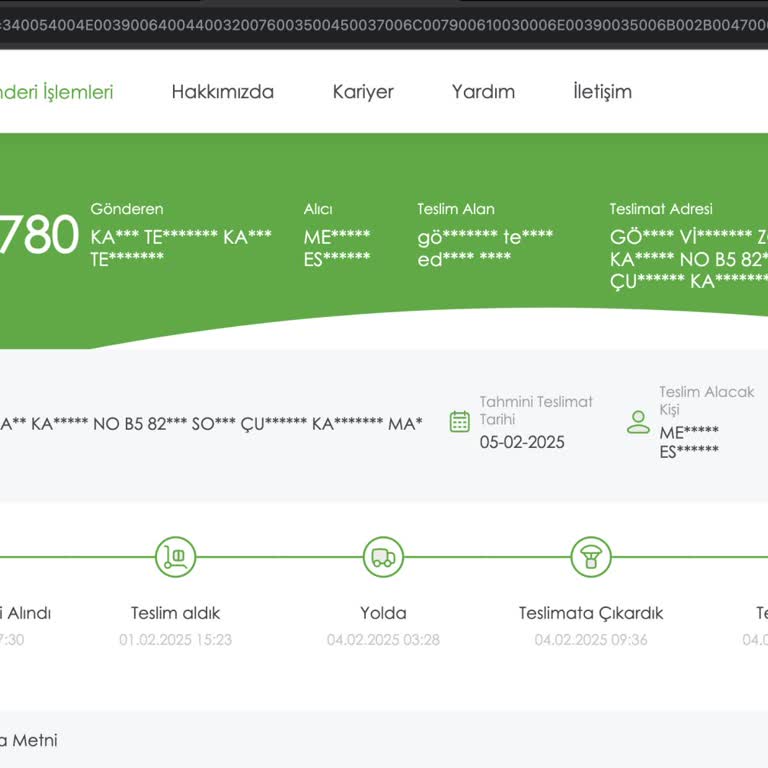Click the ME***** ES****** name under Teslim Alacak Kişi

tap(689, 442)
